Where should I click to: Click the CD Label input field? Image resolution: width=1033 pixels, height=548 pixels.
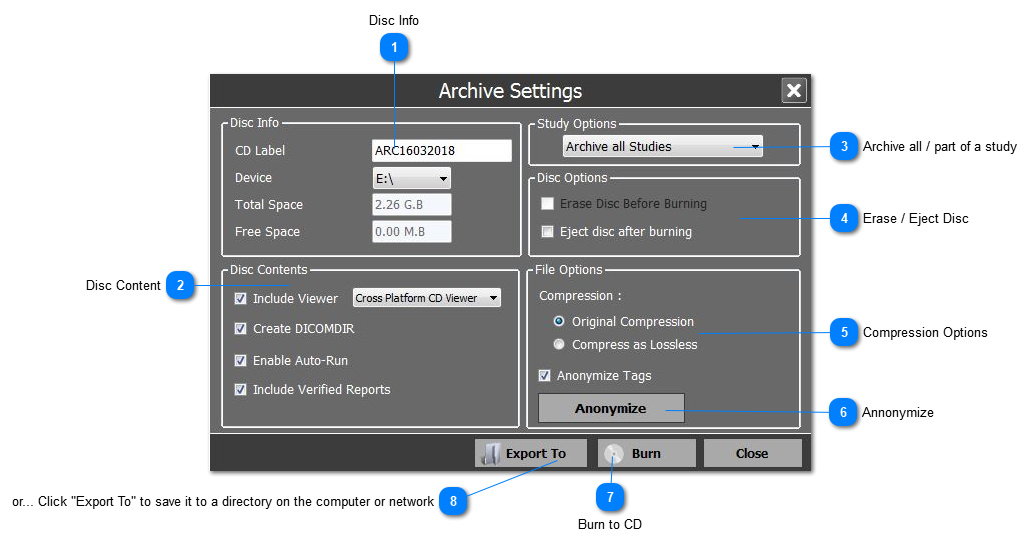coord(441,150)
